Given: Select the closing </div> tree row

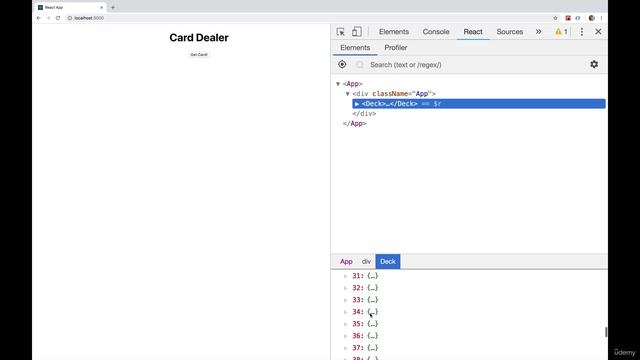Looking at the screenshot, I should pos(364,114).
